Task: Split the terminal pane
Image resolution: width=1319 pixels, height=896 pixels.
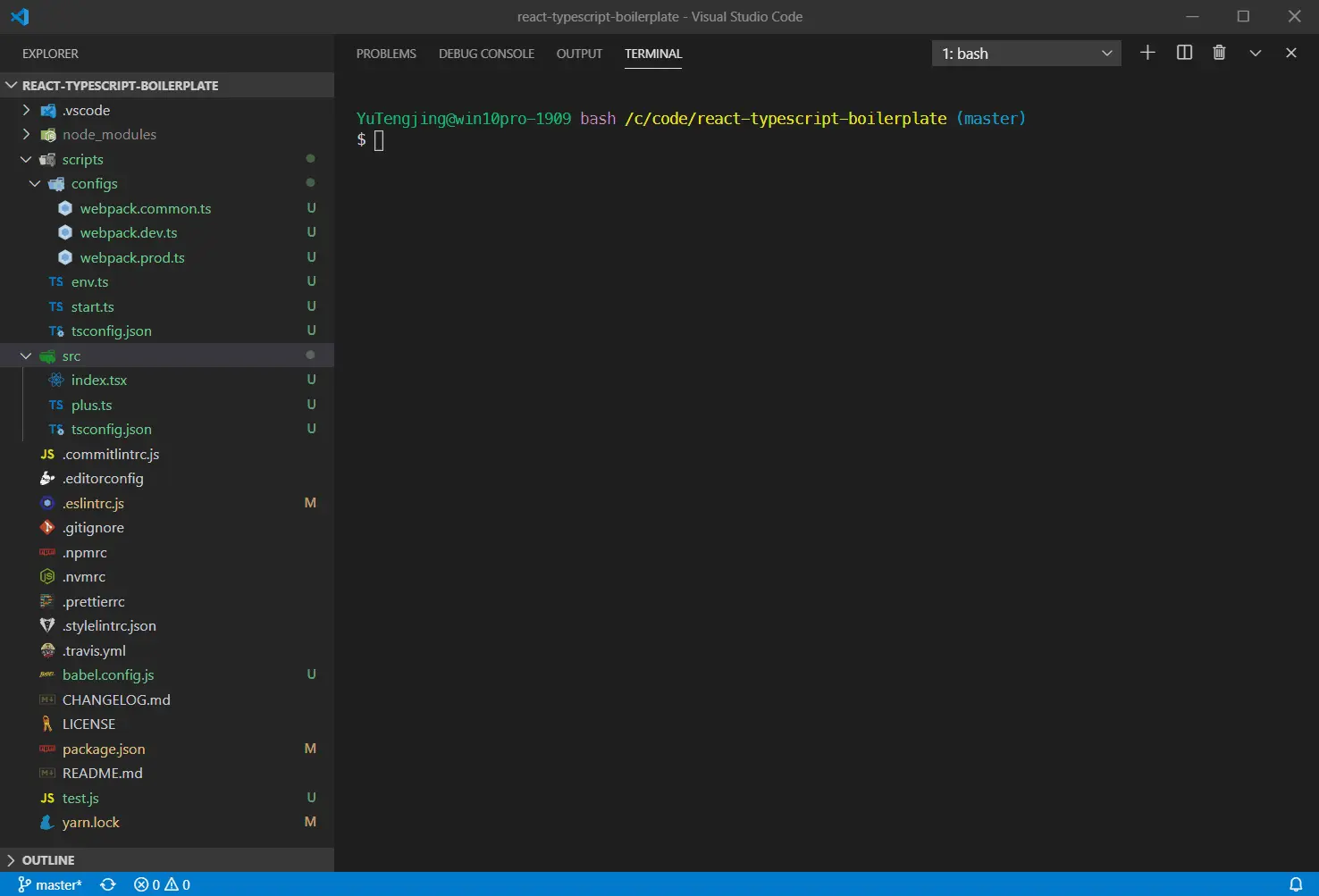Action: 1184,53
